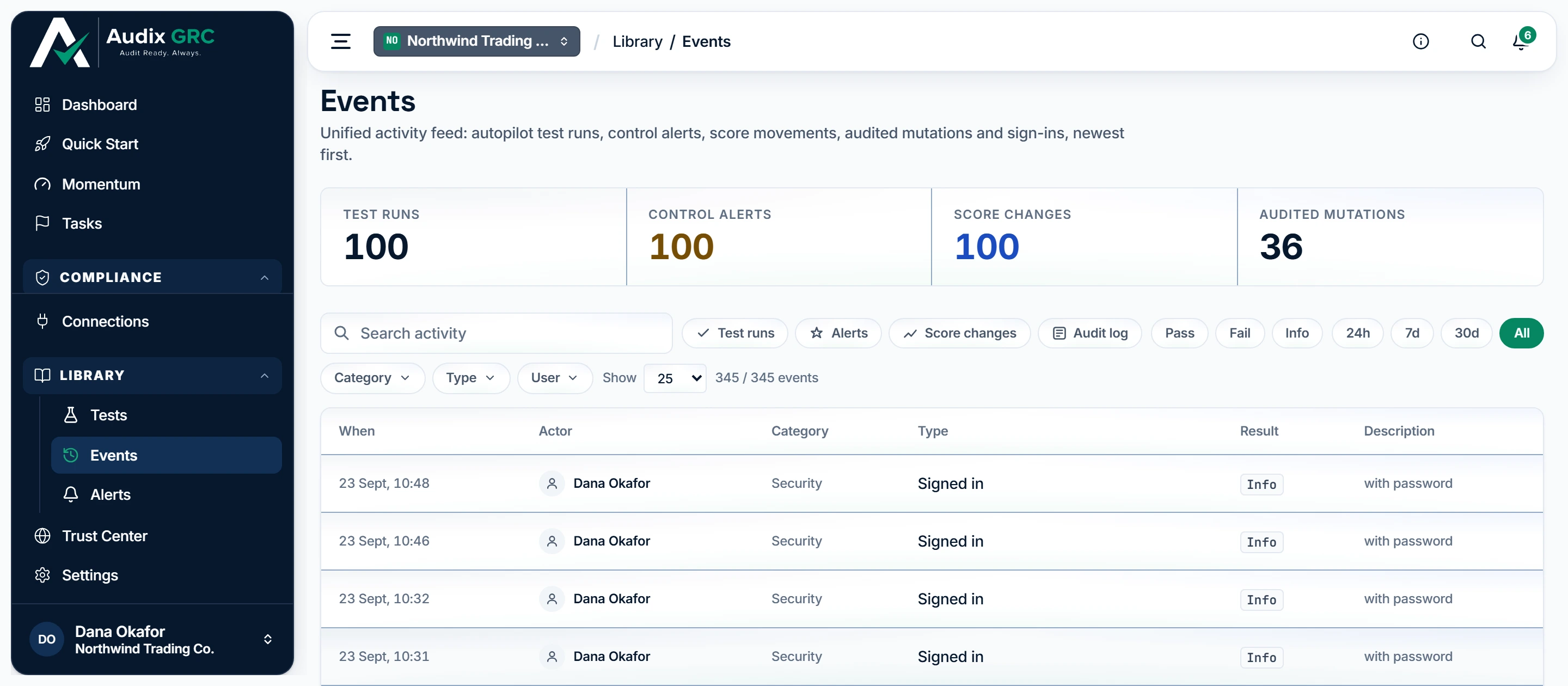
Task: Open Dashboard from the sidebar
Action: [152, 105]
